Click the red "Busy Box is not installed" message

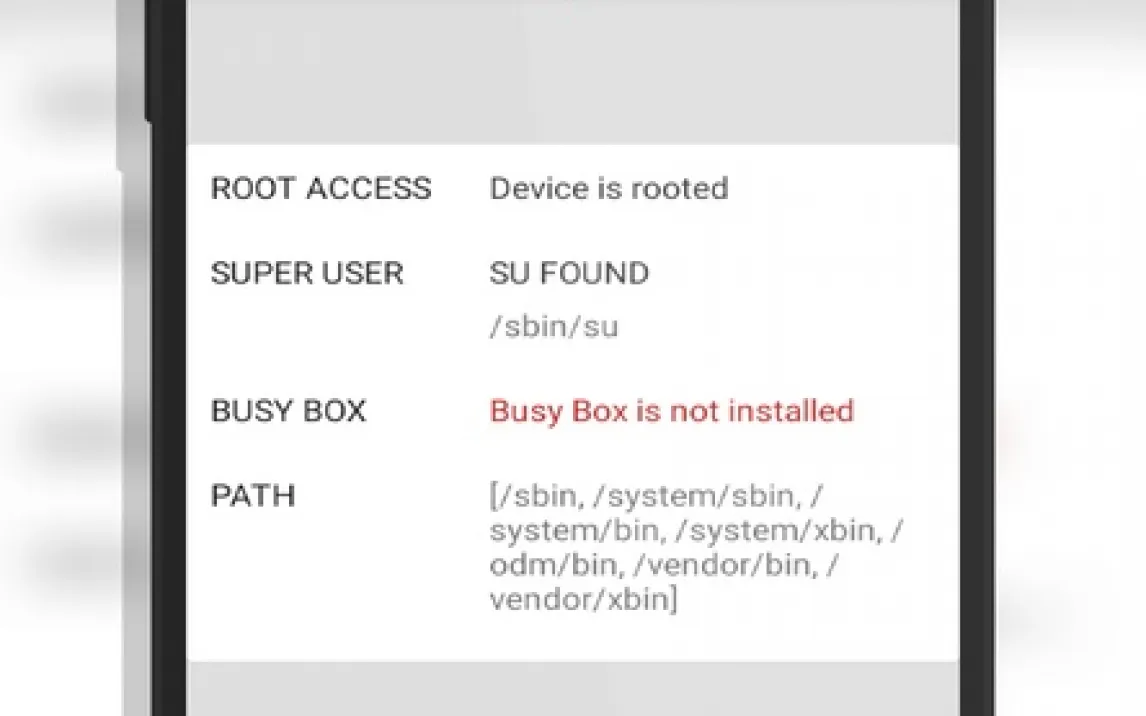point(671,411)
